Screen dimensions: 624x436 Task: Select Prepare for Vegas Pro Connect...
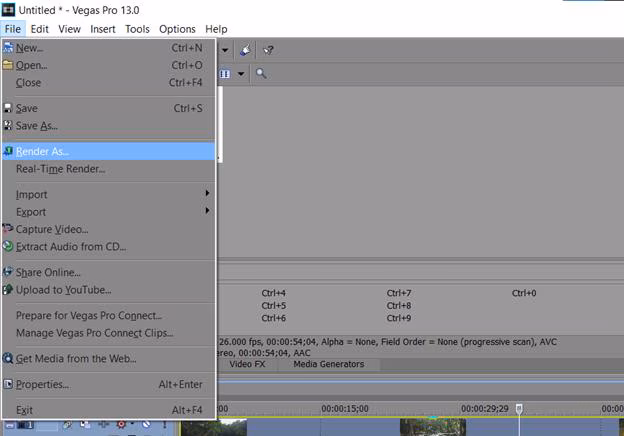tap(108, 316)
